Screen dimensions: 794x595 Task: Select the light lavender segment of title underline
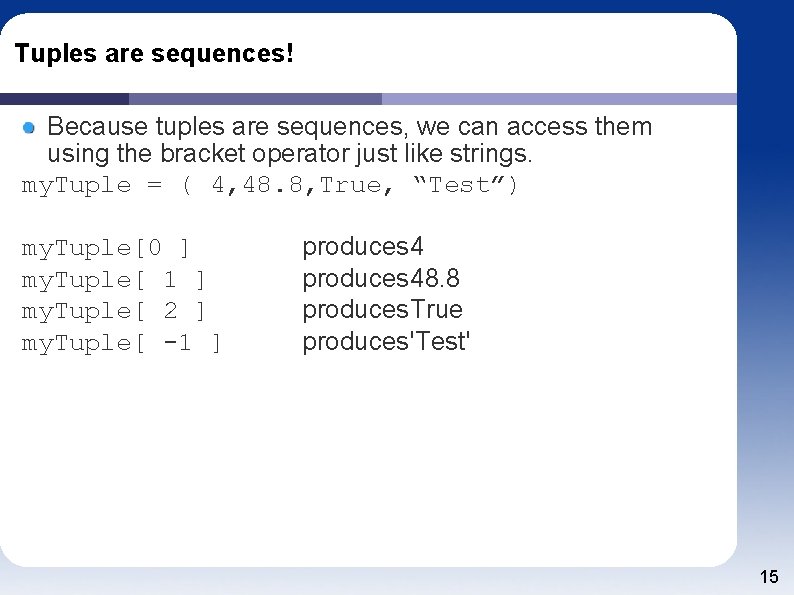pos(558,99)
